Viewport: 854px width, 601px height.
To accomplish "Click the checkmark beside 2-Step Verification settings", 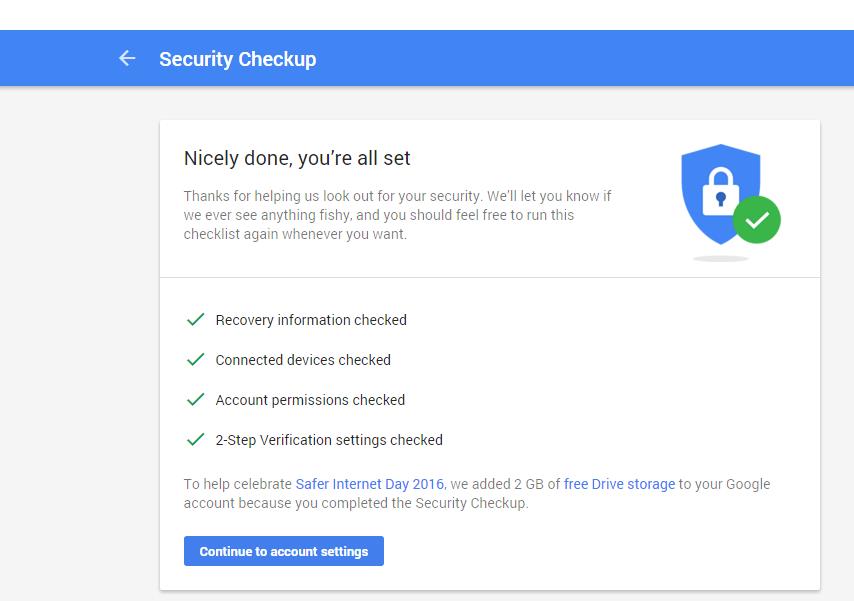I will [x=196, y=439].
